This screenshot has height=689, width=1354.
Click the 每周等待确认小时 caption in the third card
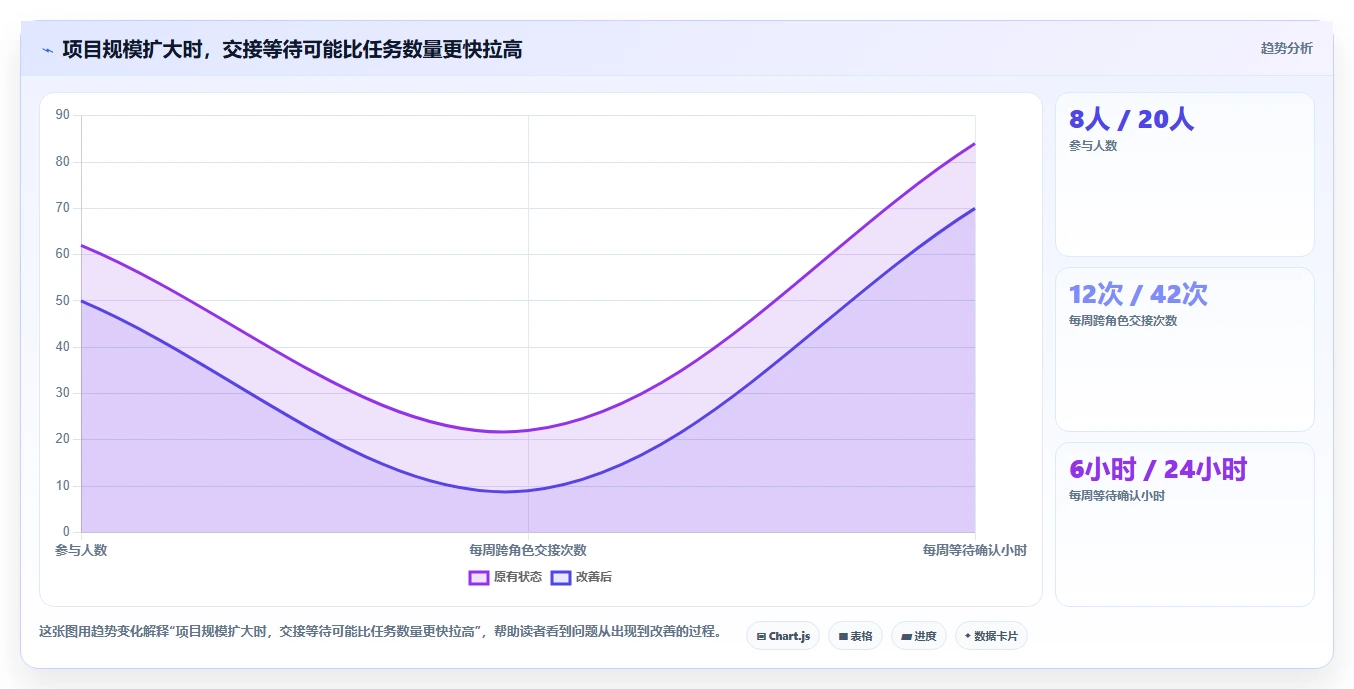pyautogui.click(x=1117, y=496)
